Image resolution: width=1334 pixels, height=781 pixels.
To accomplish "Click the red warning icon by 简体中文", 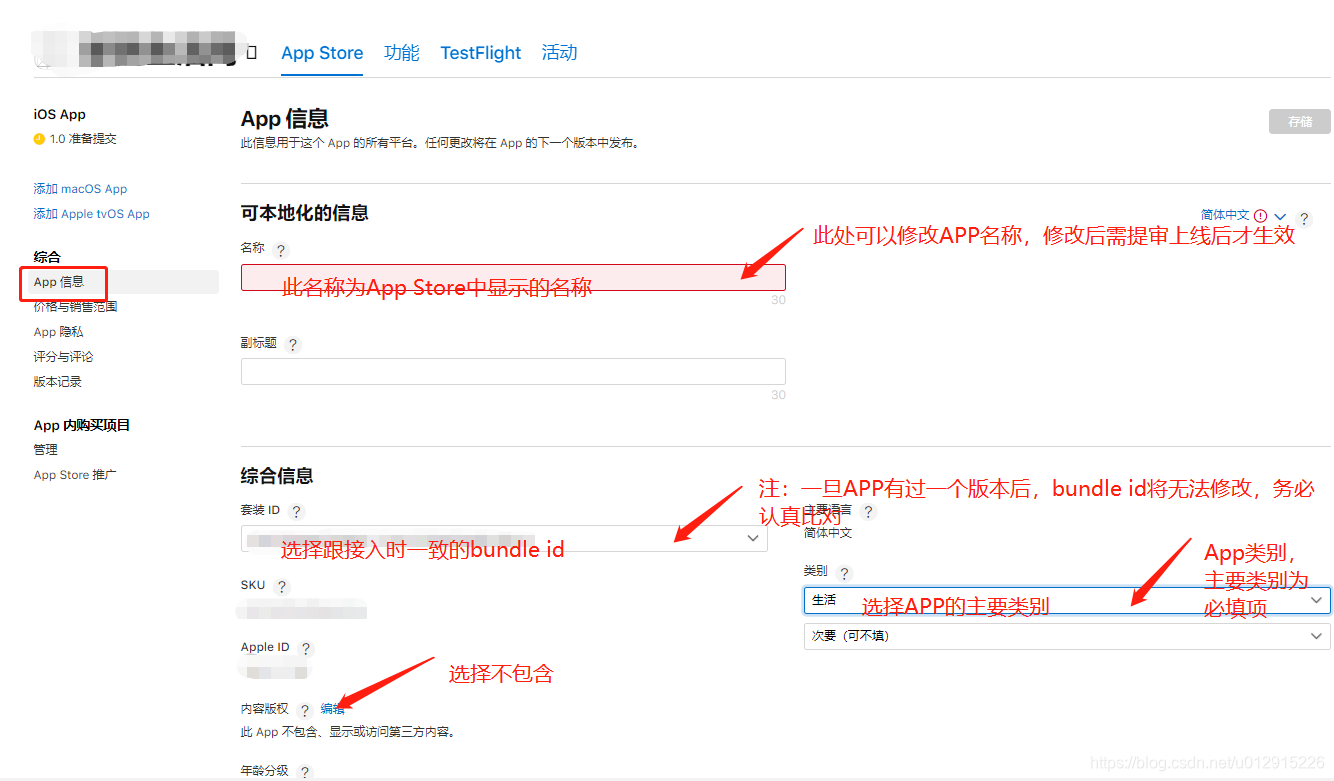I will tap(1260, 216).
